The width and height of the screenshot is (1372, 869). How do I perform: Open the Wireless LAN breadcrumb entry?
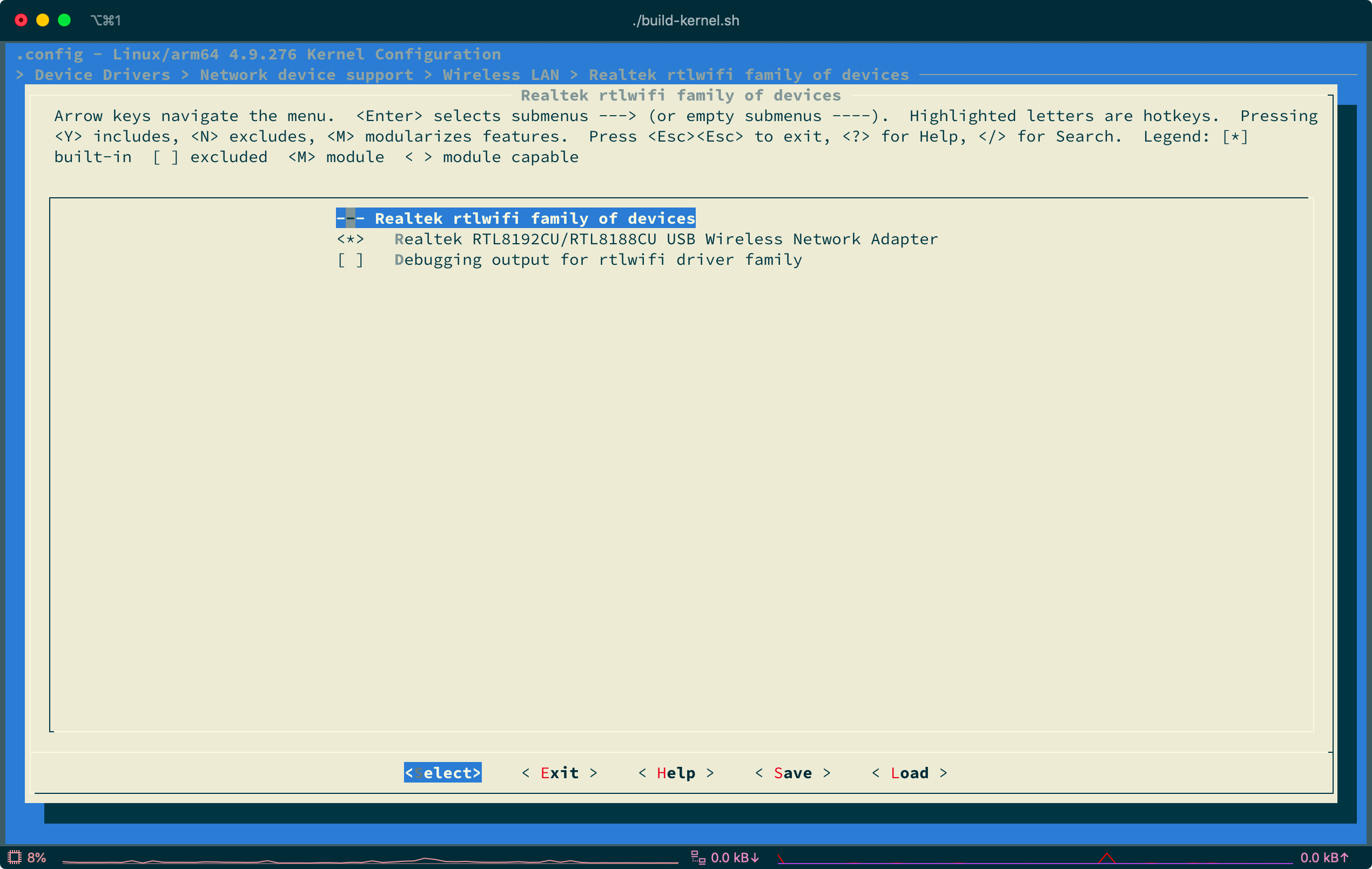501,74
